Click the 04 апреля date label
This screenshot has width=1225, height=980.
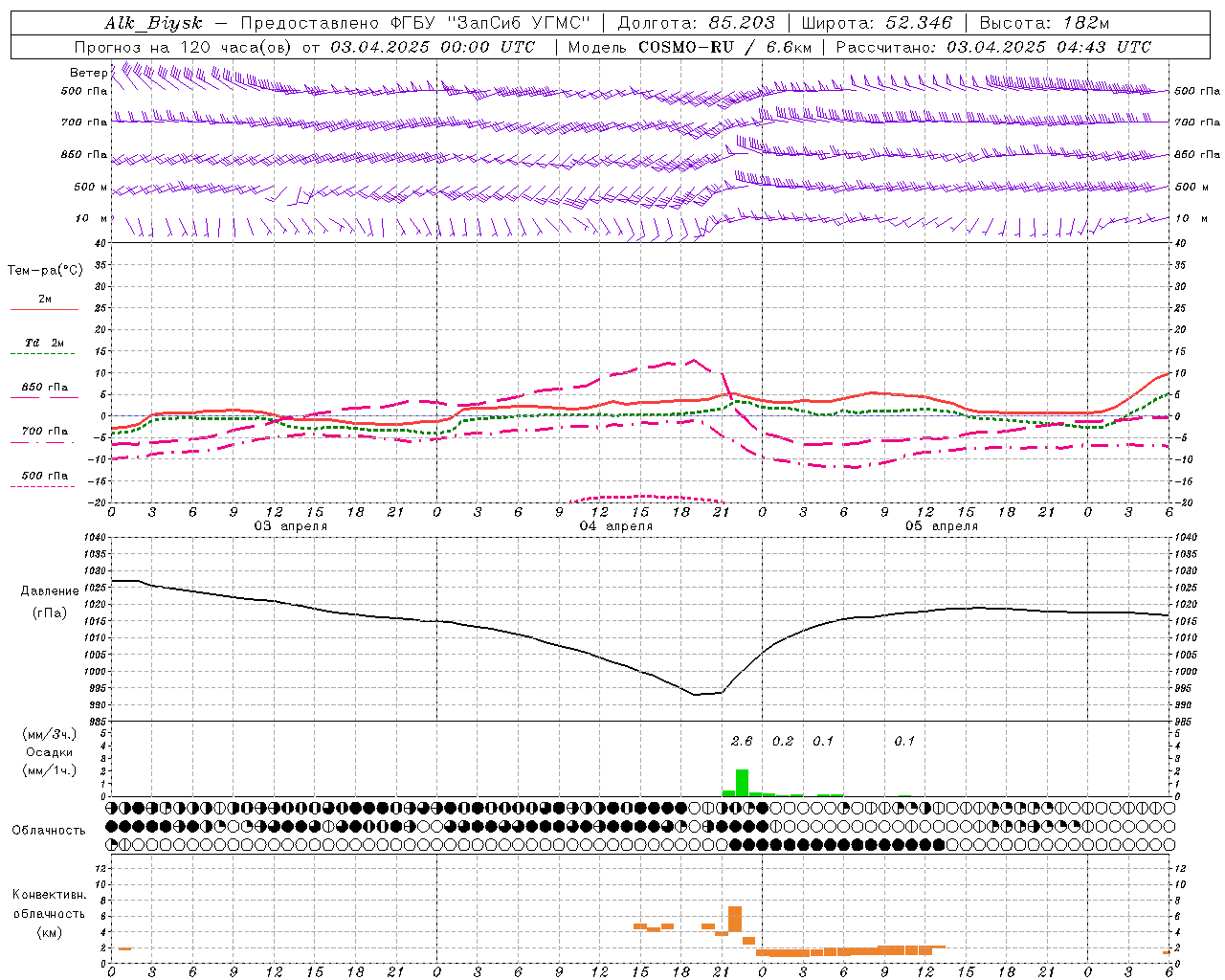(616, 526)
